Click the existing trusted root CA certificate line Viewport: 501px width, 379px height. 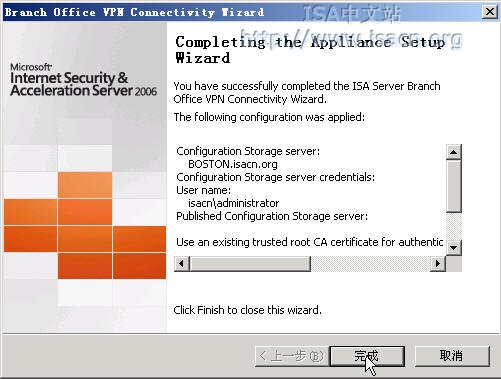310,242
